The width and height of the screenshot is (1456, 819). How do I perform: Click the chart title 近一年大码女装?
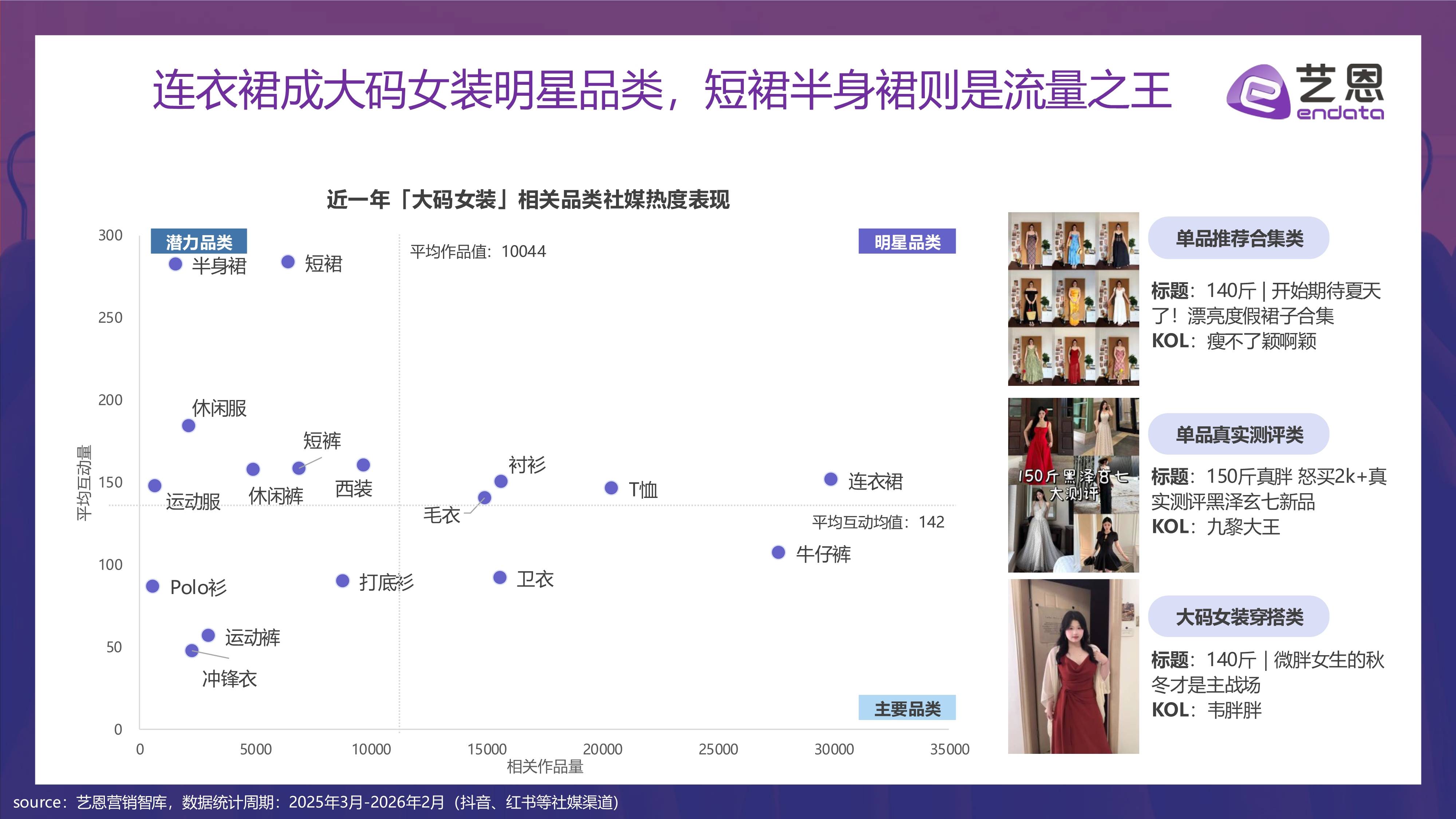pyautogui.click(x=528, y=199)
